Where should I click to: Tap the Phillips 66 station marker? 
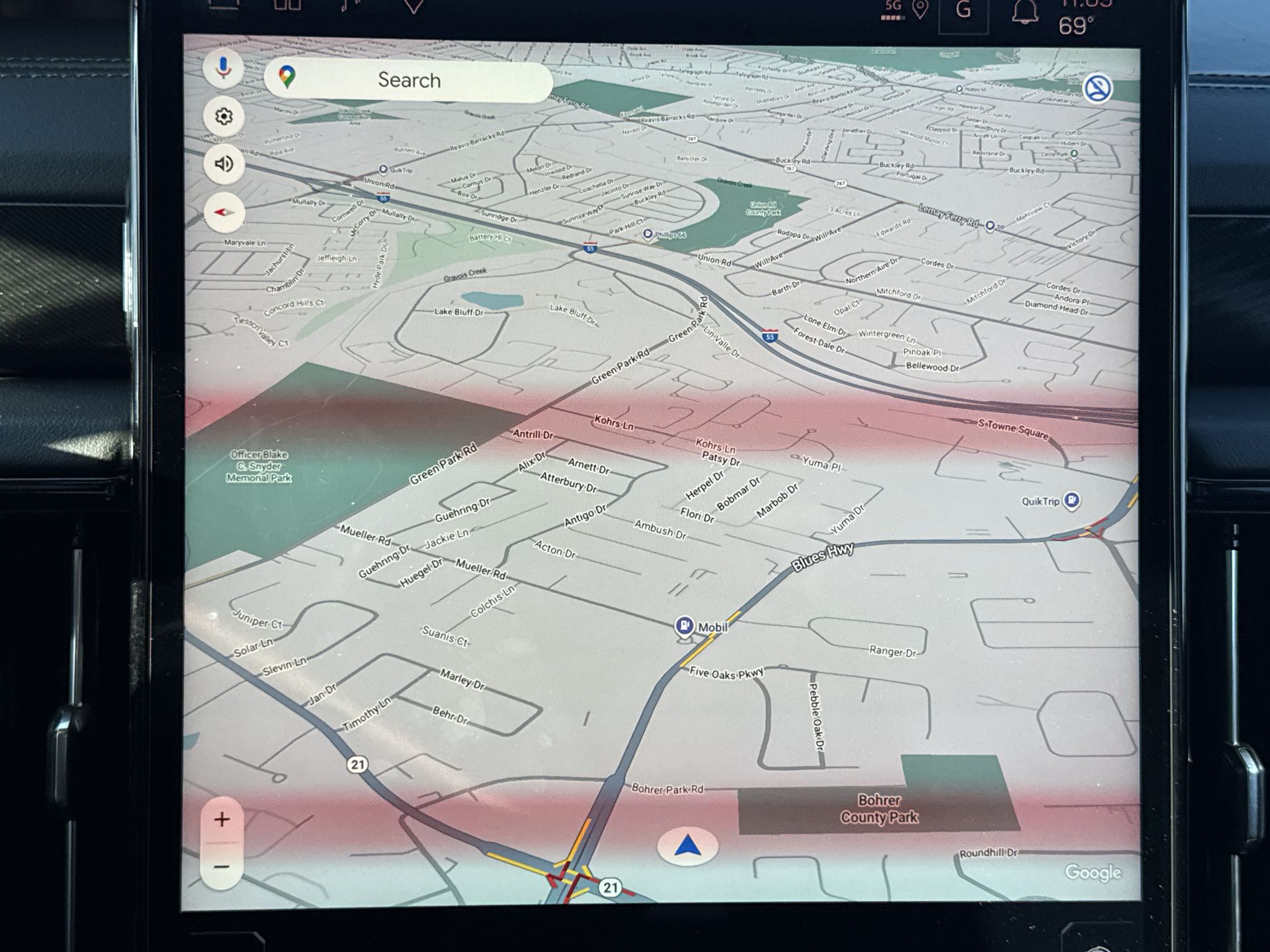tap(648, 235)
